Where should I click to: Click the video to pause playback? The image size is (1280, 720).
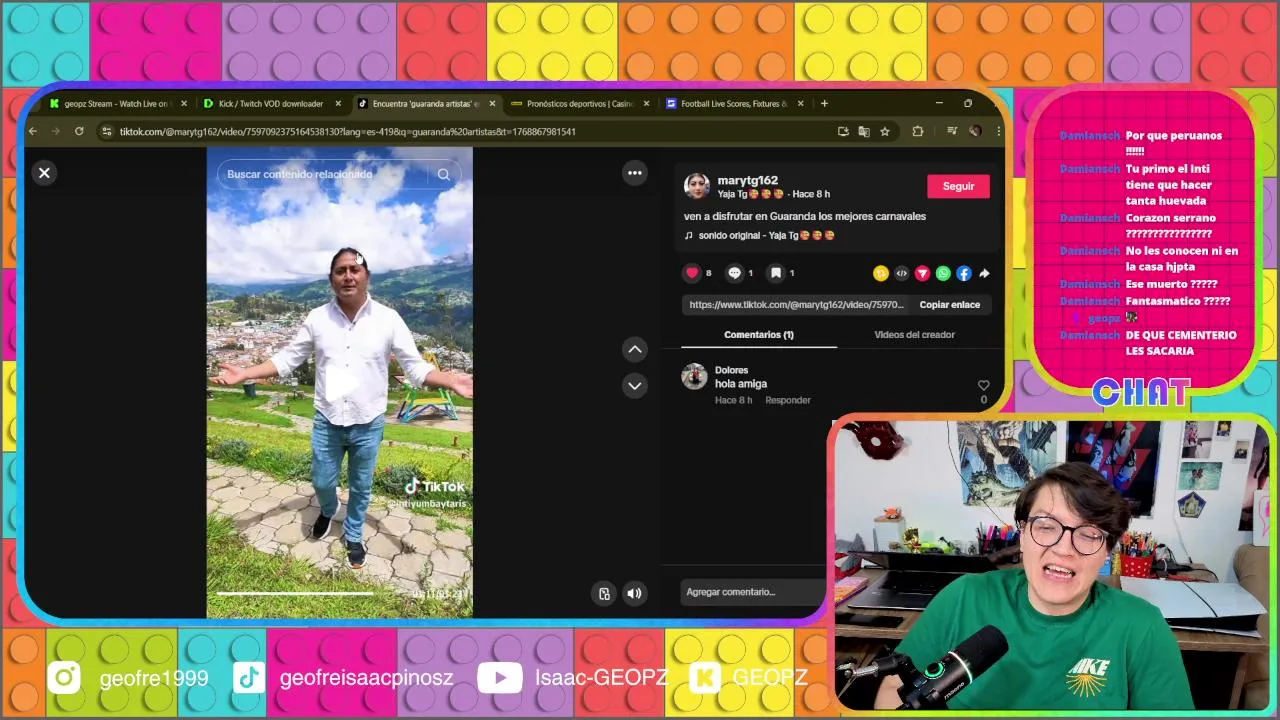340,383
